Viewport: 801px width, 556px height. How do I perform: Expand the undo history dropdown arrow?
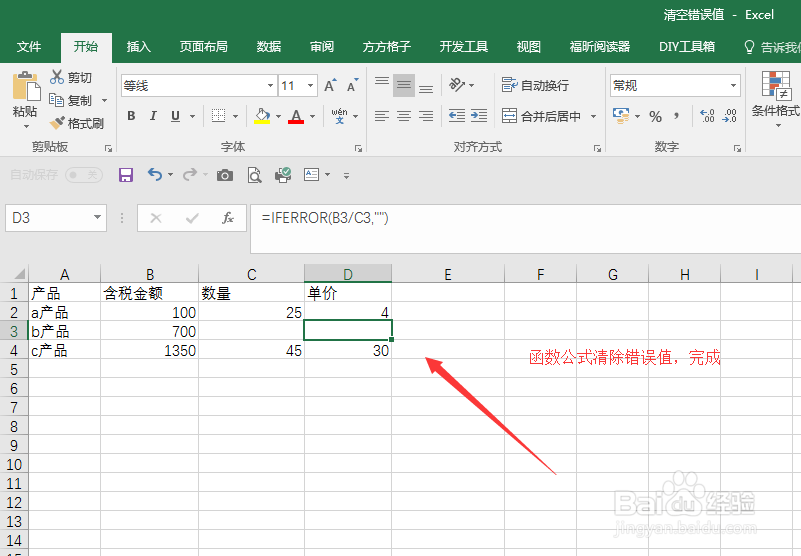(170, 175)
